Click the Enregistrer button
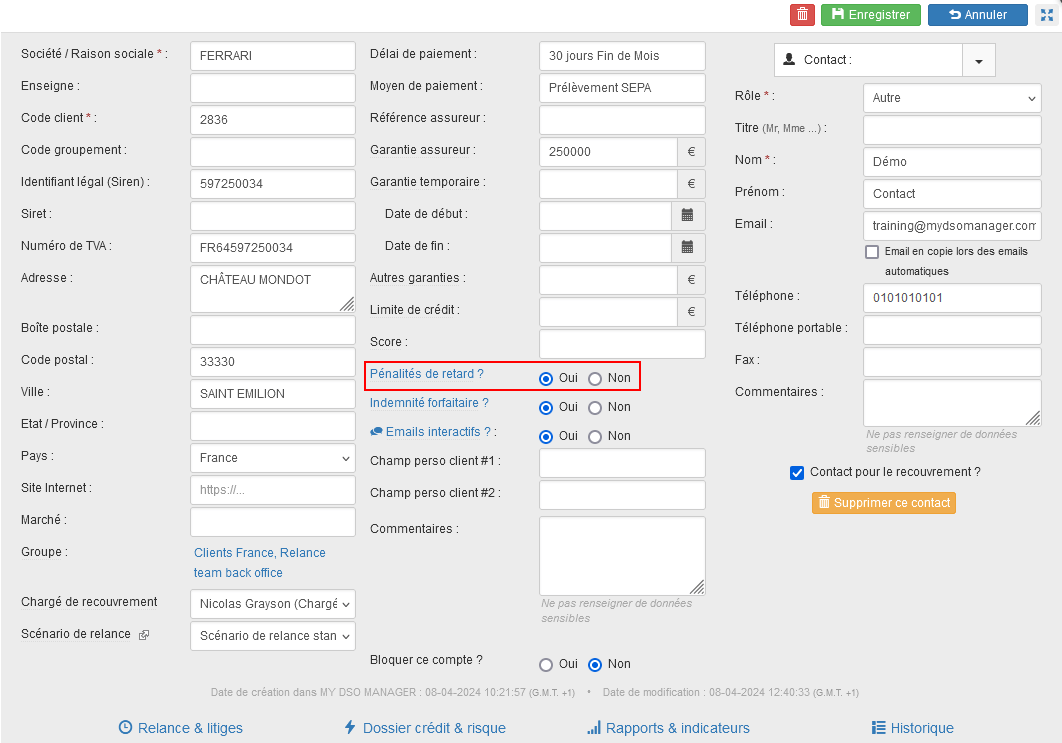Image resolution: width=1062 pixels, height=743 pixels. coord(870,14)
